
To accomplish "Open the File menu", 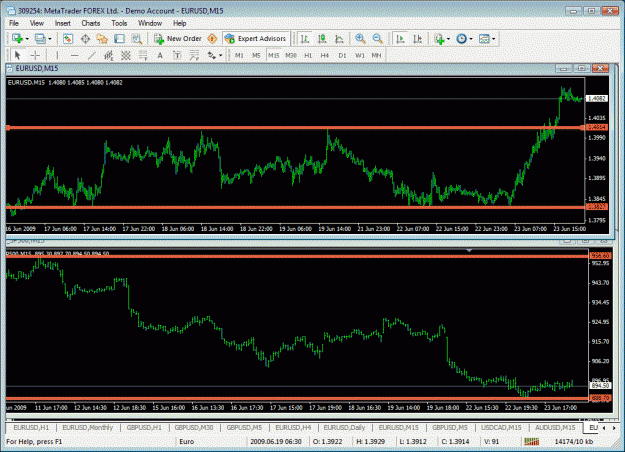I will click(14, 23).
